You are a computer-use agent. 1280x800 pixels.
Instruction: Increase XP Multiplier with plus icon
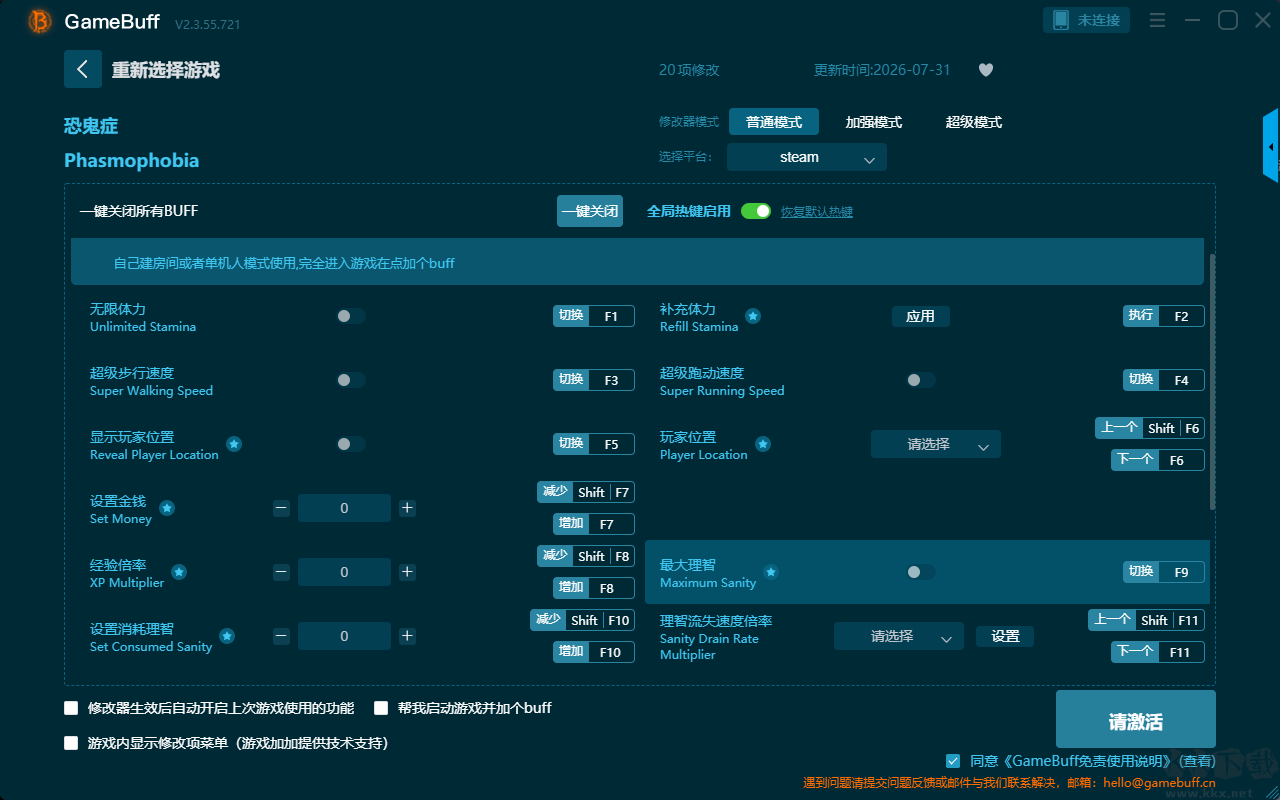point(407,572)
